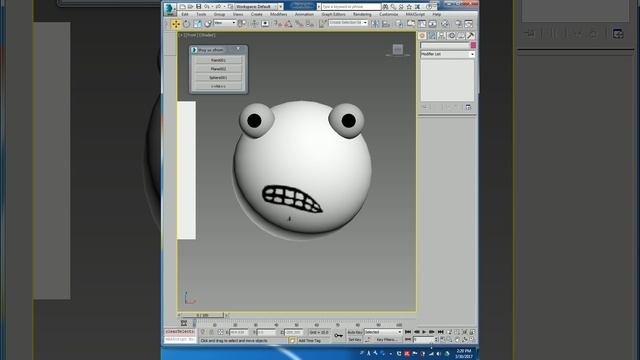The width and height of the screenshot is (640, 360).
Task: Switch to the Modify command panel tab
Action: pyautogui.click(x=432, y=36)
